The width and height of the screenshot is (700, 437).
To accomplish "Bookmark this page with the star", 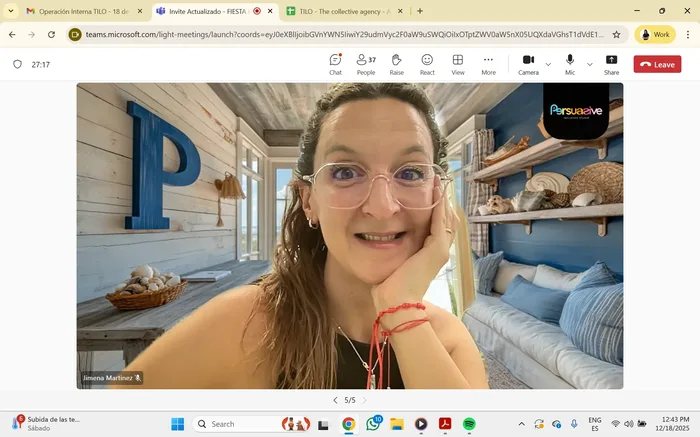I will click(x=616, y=34).
